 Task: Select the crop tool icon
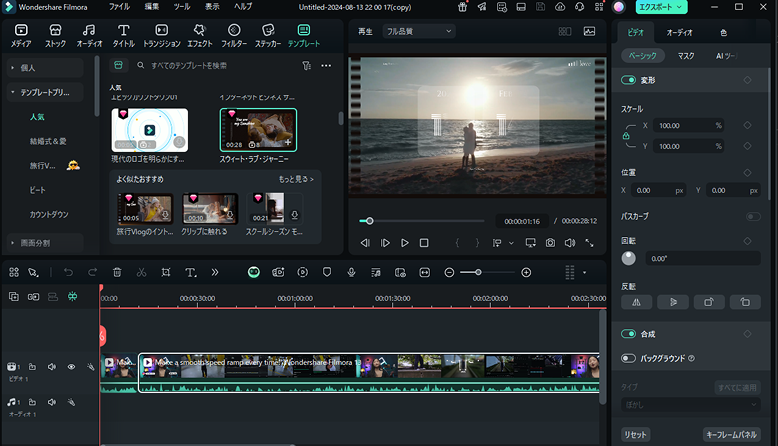pos(166,272)
